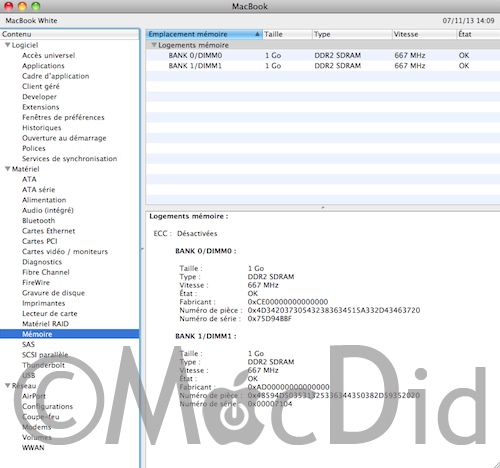Select Volumes under Réseau
500x468 pixels.
pyautogui.click(x=37, y=437)
